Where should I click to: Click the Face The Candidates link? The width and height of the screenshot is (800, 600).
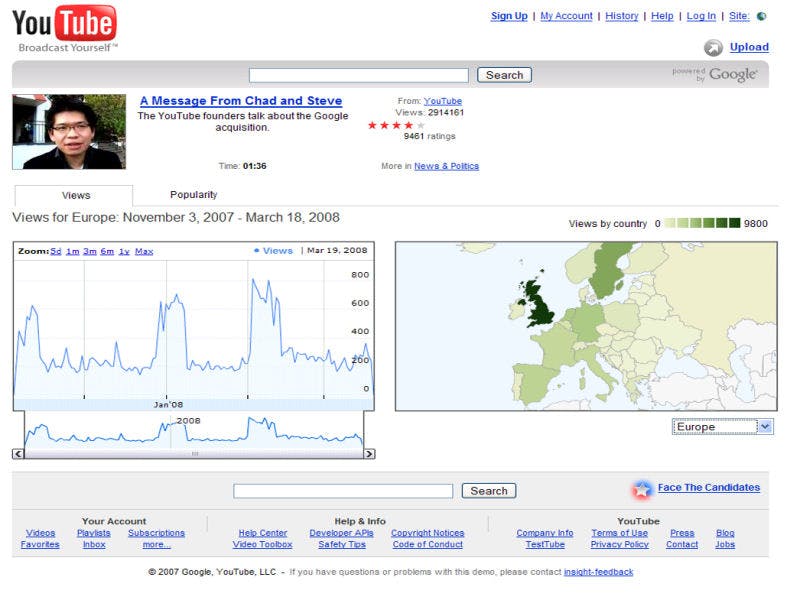point(709,487)
